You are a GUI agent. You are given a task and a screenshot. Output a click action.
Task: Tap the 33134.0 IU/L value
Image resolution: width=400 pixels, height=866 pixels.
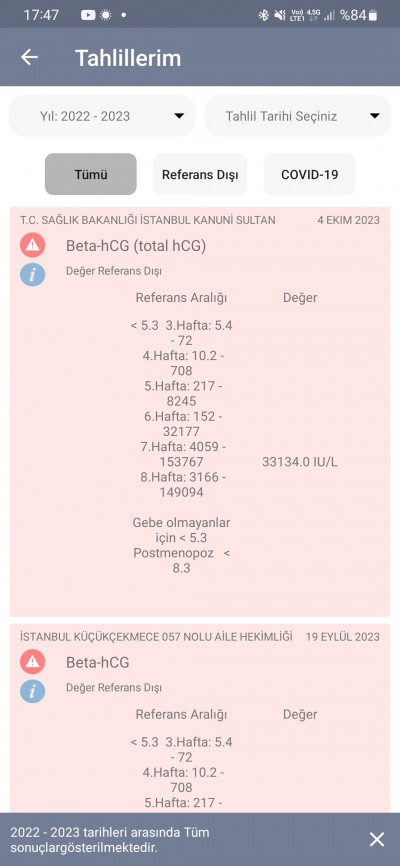300,462
